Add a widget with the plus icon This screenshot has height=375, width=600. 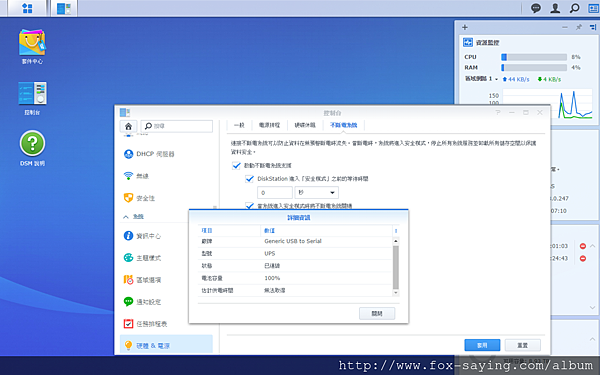pyautogui.click(x=465, y=27)
